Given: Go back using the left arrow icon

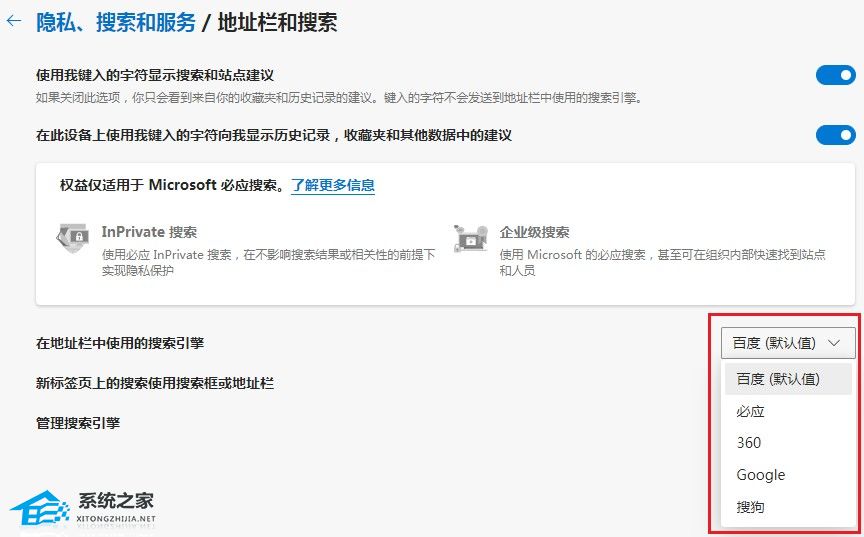Looking at the screenshot, I should pos(14,21).
